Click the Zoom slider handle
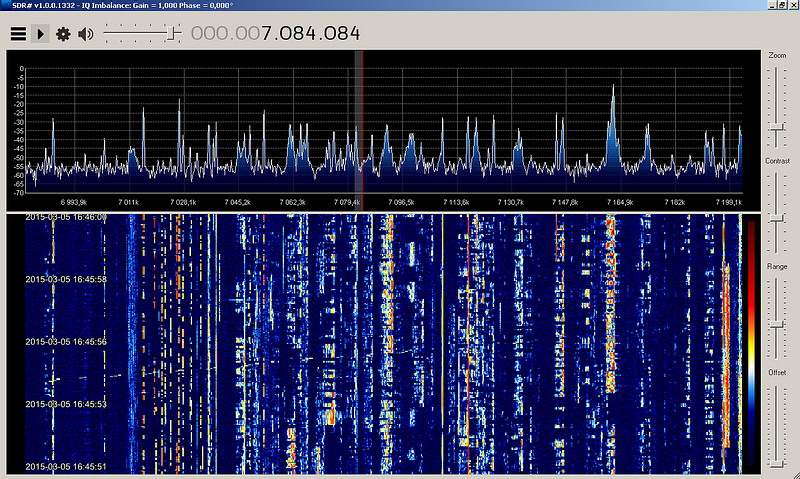Screen dimensions: 800x479 pyautogui.click(x=777, y=127)
